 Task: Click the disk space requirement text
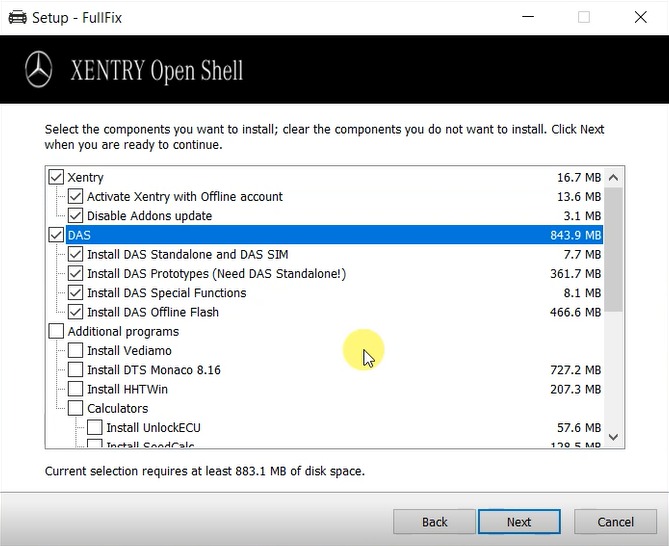(x=205, y=471)
